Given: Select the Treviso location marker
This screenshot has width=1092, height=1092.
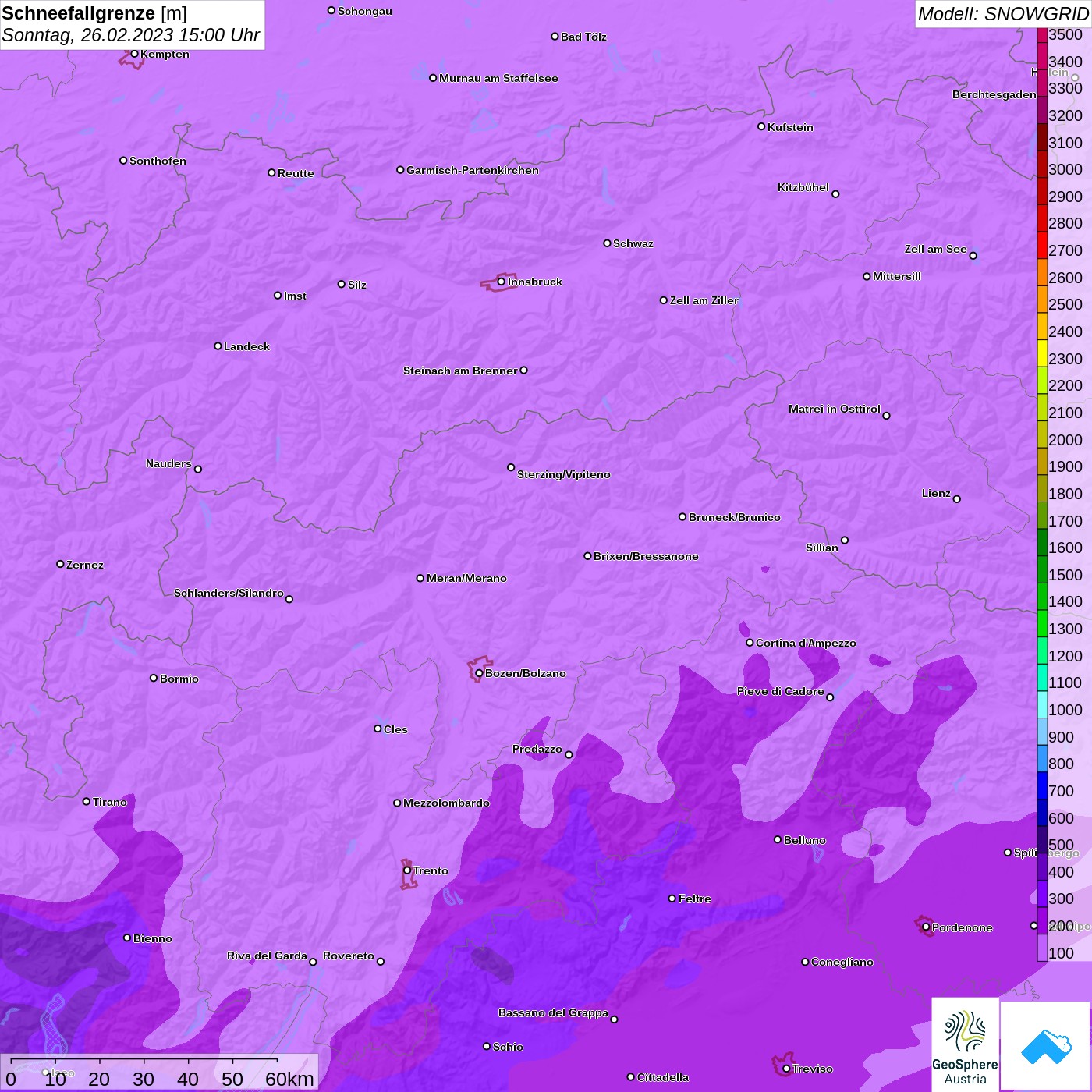Looking at the screenshot, I should point(786,1069).
